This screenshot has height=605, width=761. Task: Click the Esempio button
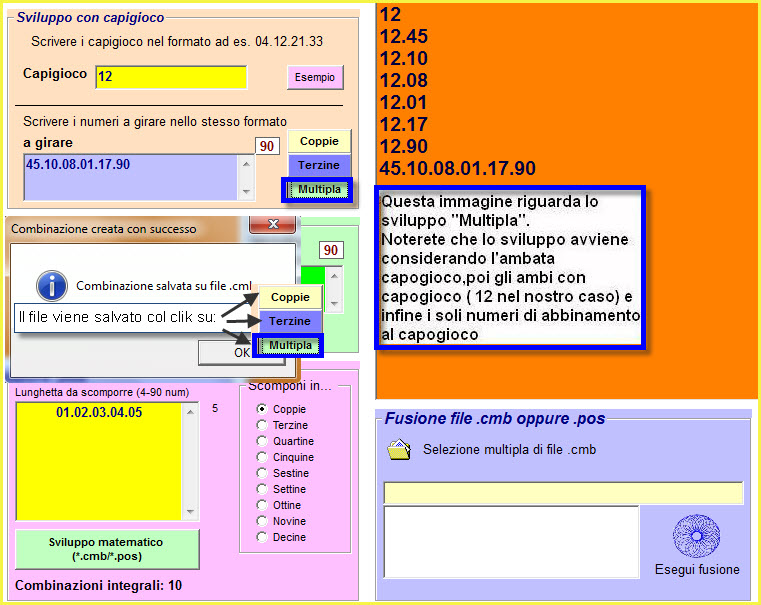tap(315, 77)
